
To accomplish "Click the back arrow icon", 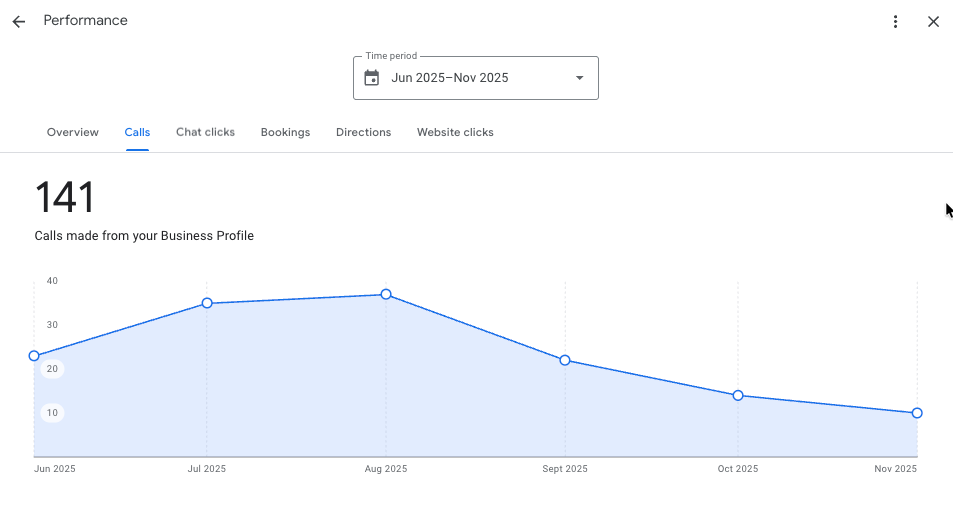I will point(19,21).
